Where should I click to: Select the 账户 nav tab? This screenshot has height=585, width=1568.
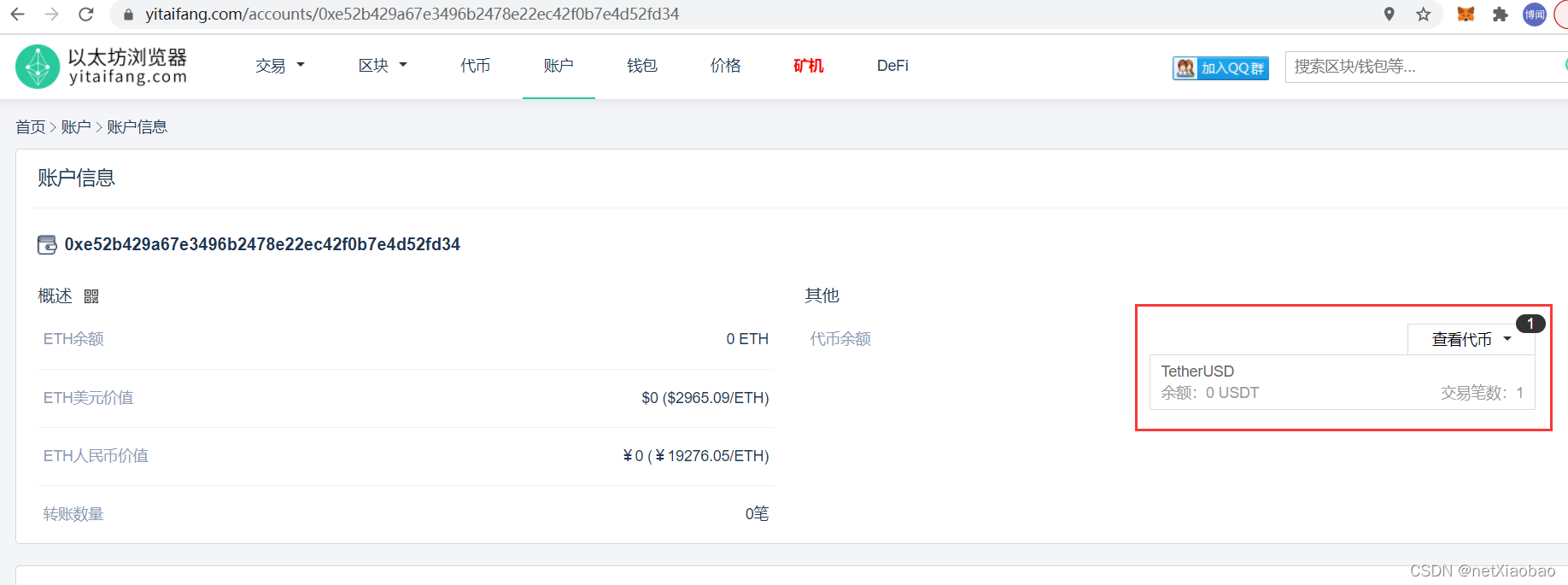click(x=559, y=66)
